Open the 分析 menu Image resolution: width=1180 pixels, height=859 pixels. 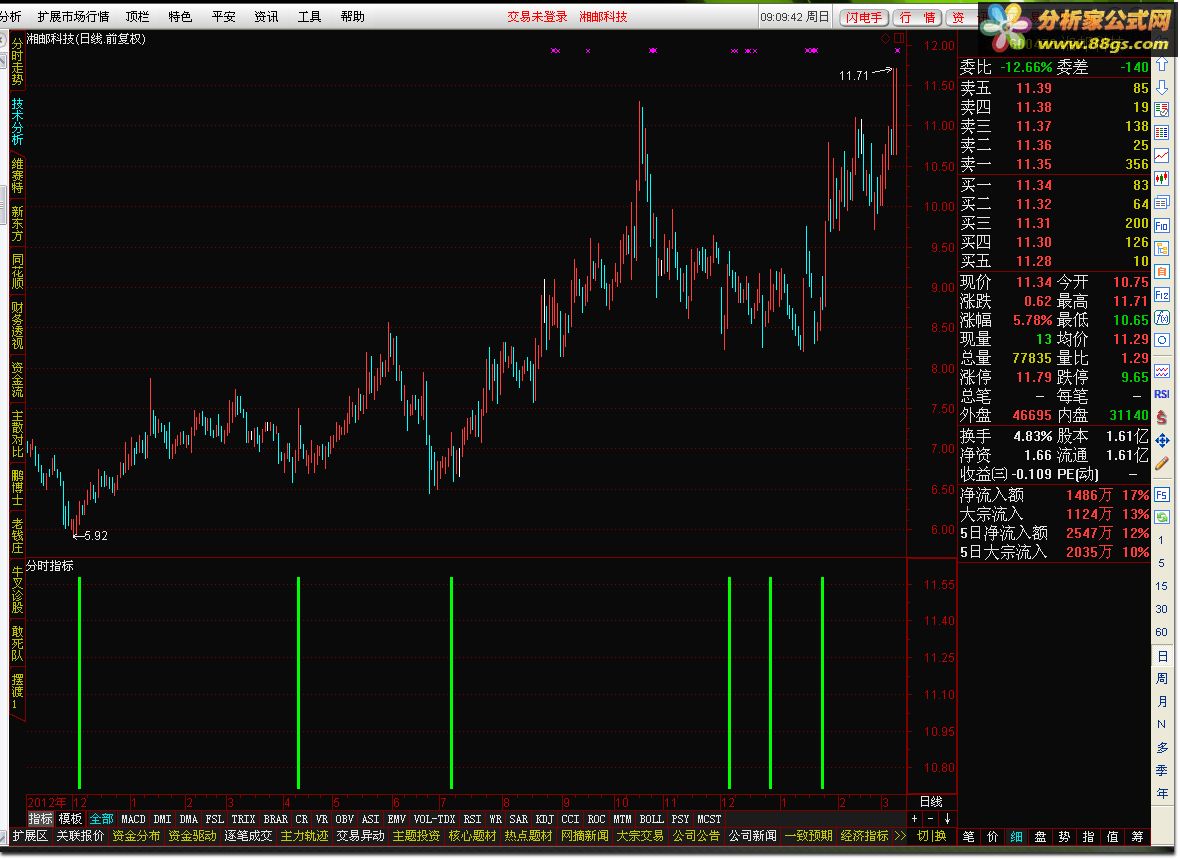click(x=11, y=16)
